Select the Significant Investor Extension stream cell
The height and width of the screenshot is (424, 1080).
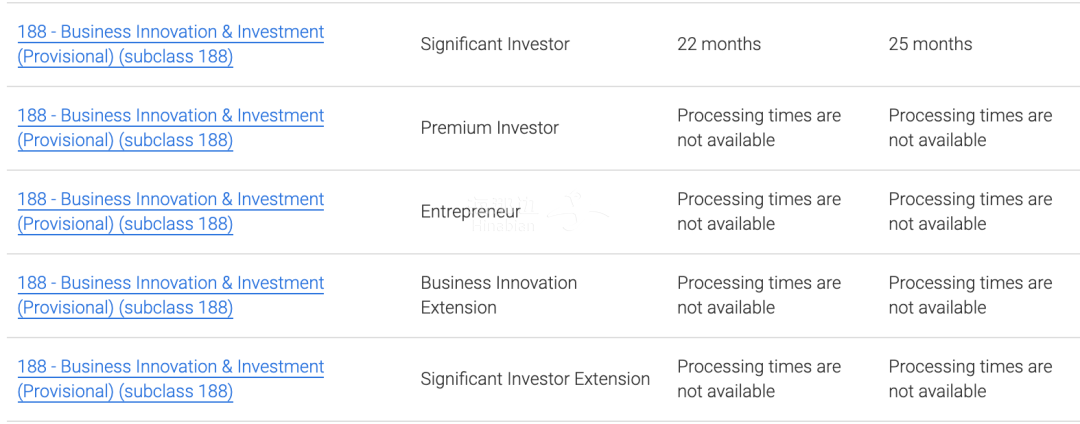pos(535,379)
